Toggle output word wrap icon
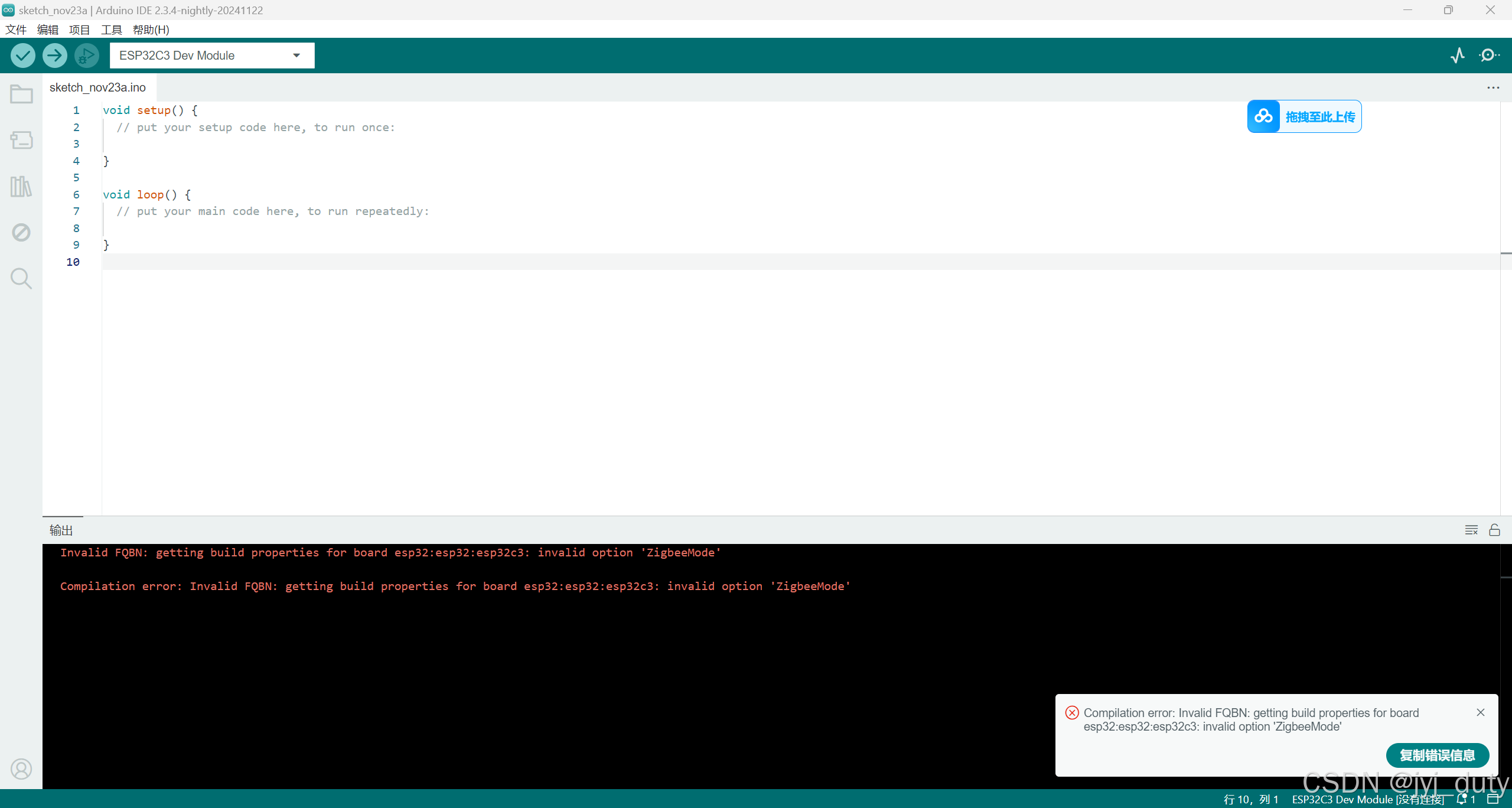This screenshot has width=1512, height=808. pyautogui.click(x=1471, y=530)
